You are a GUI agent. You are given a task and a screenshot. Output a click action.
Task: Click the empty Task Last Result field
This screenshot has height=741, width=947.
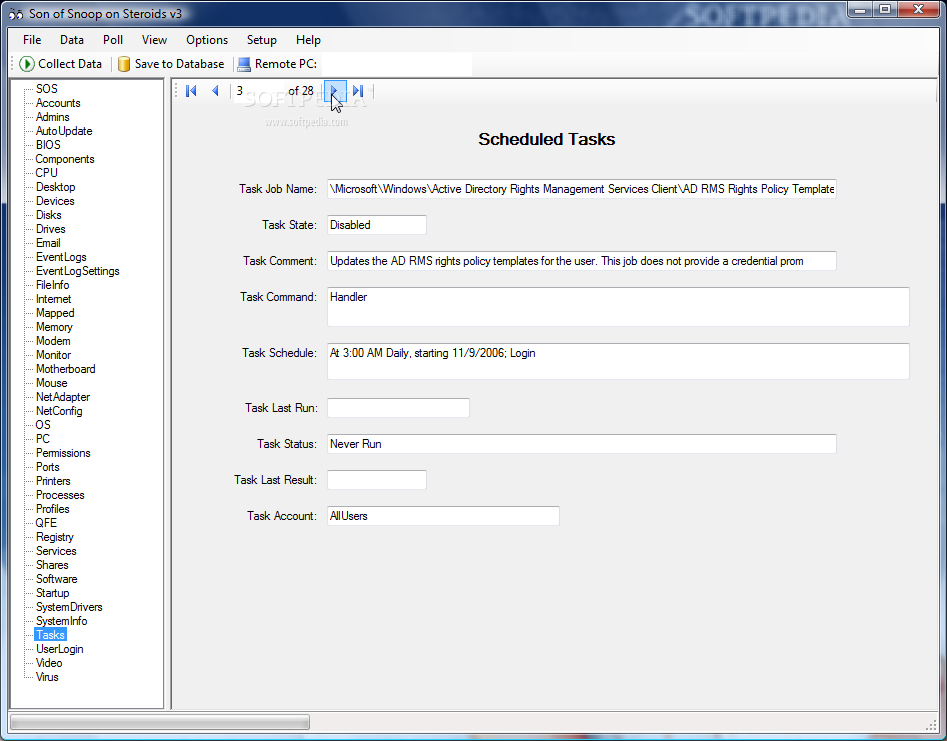(377, 480)
